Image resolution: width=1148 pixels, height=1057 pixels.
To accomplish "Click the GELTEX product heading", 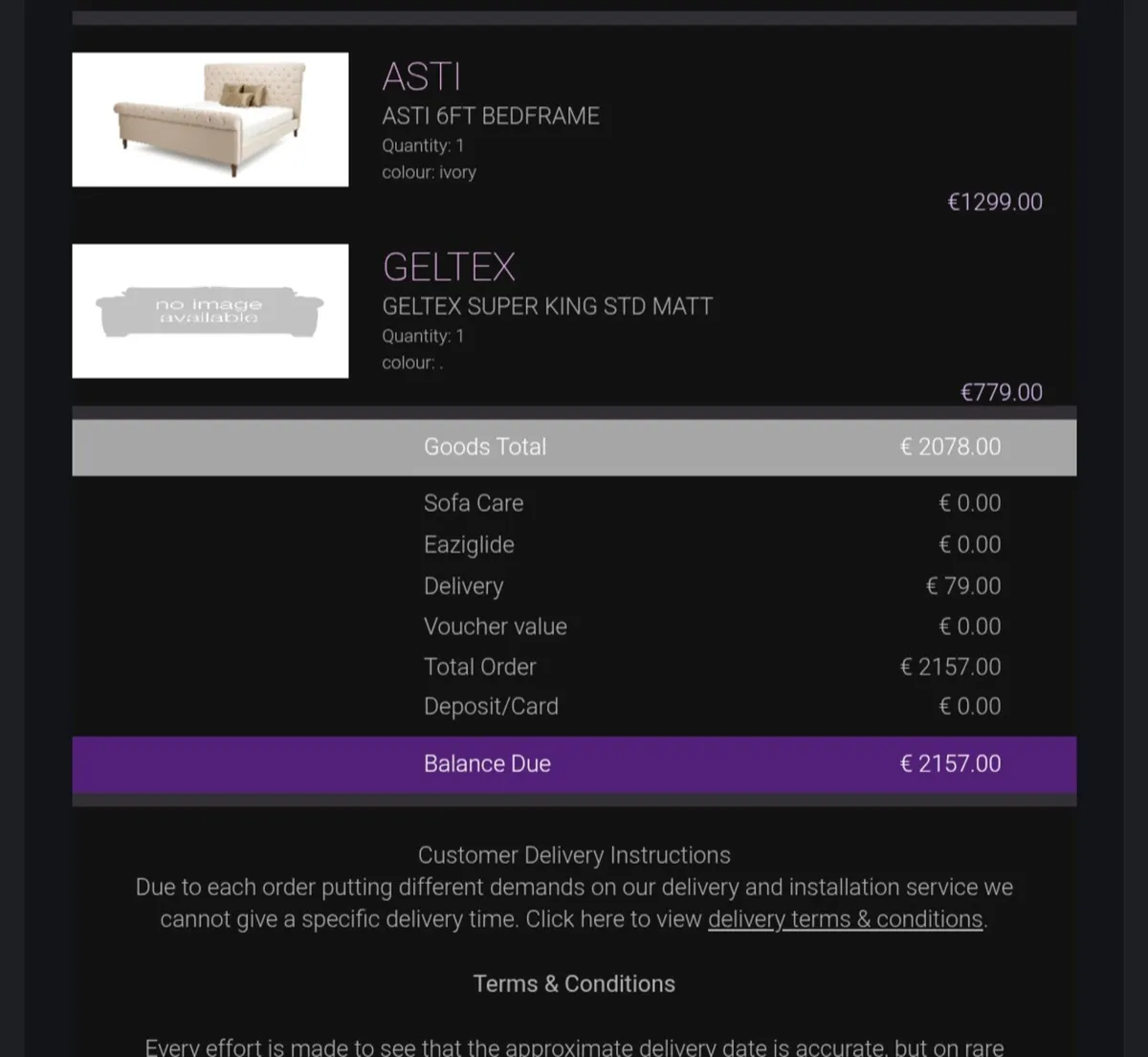I will 449,267.
